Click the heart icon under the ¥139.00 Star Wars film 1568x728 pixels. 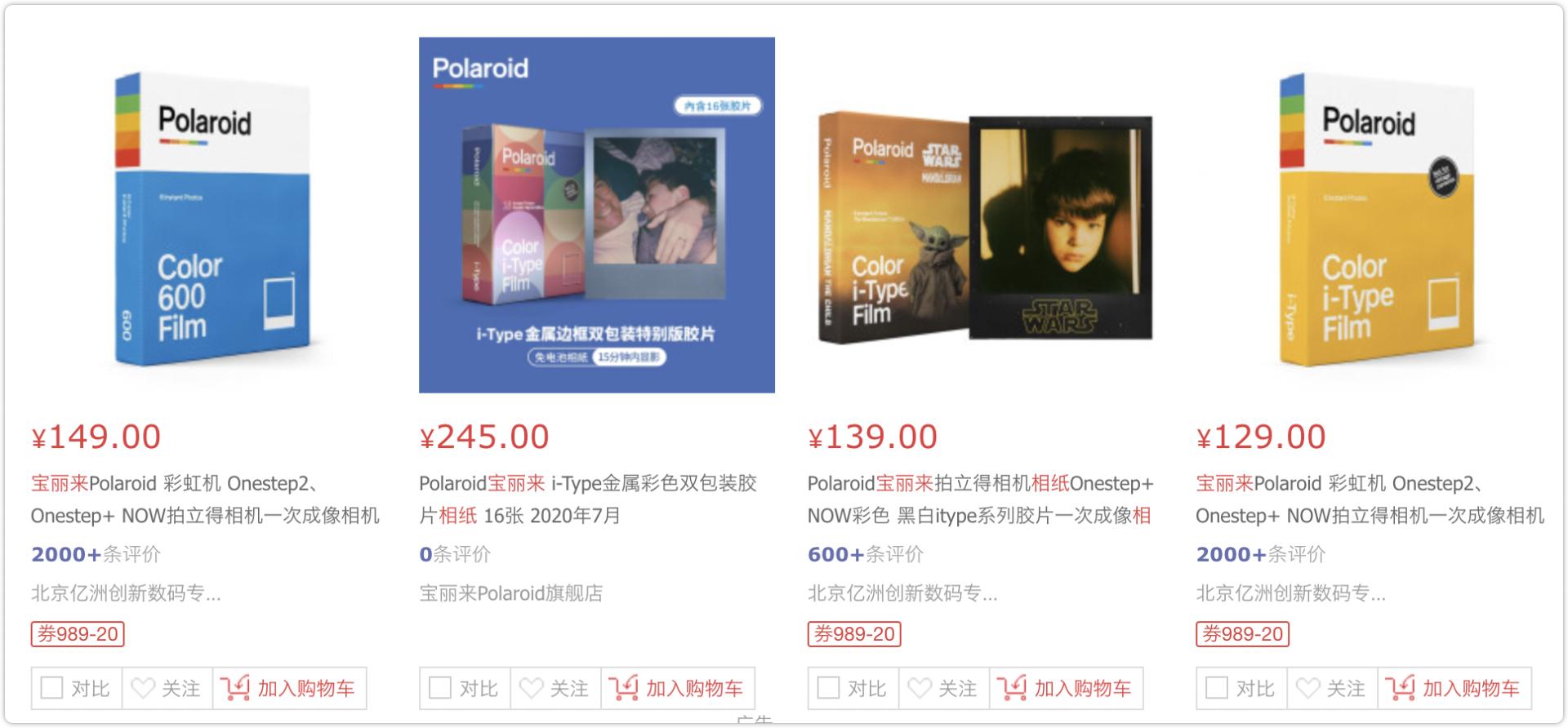(920, 688)
